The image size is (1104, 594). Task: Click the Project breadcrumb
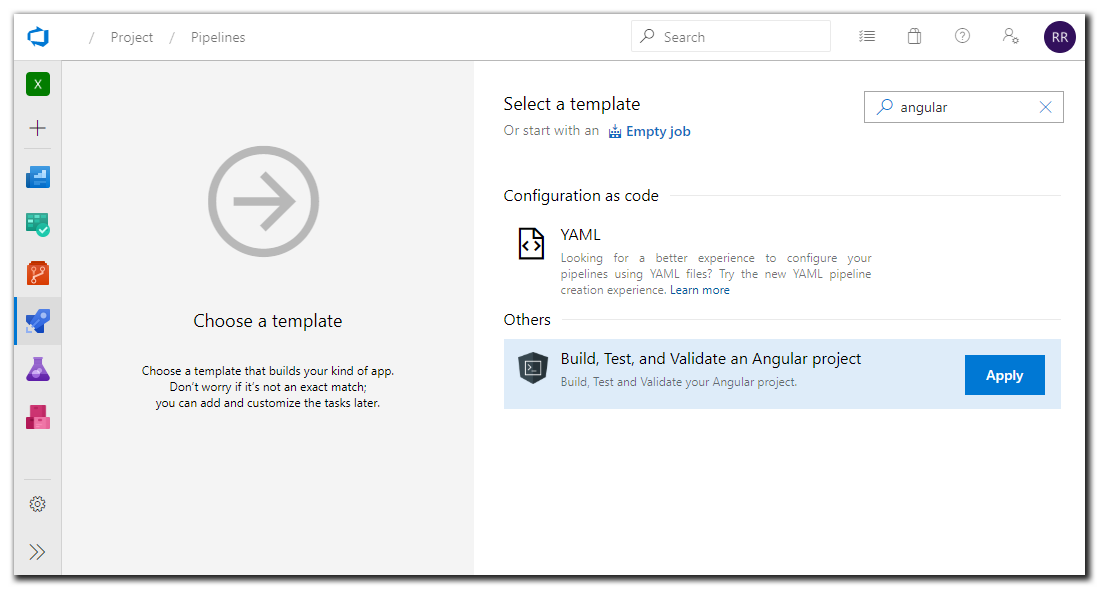tap(132, 37)
